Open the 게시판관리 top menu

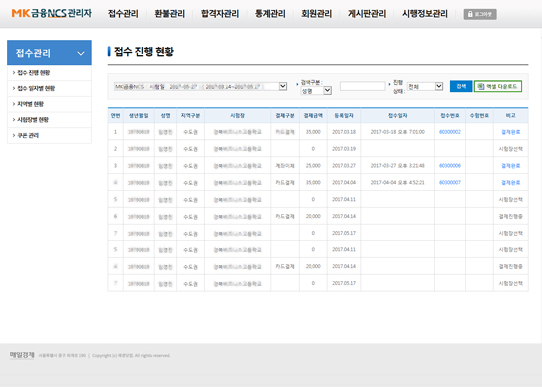click(367, 14)
